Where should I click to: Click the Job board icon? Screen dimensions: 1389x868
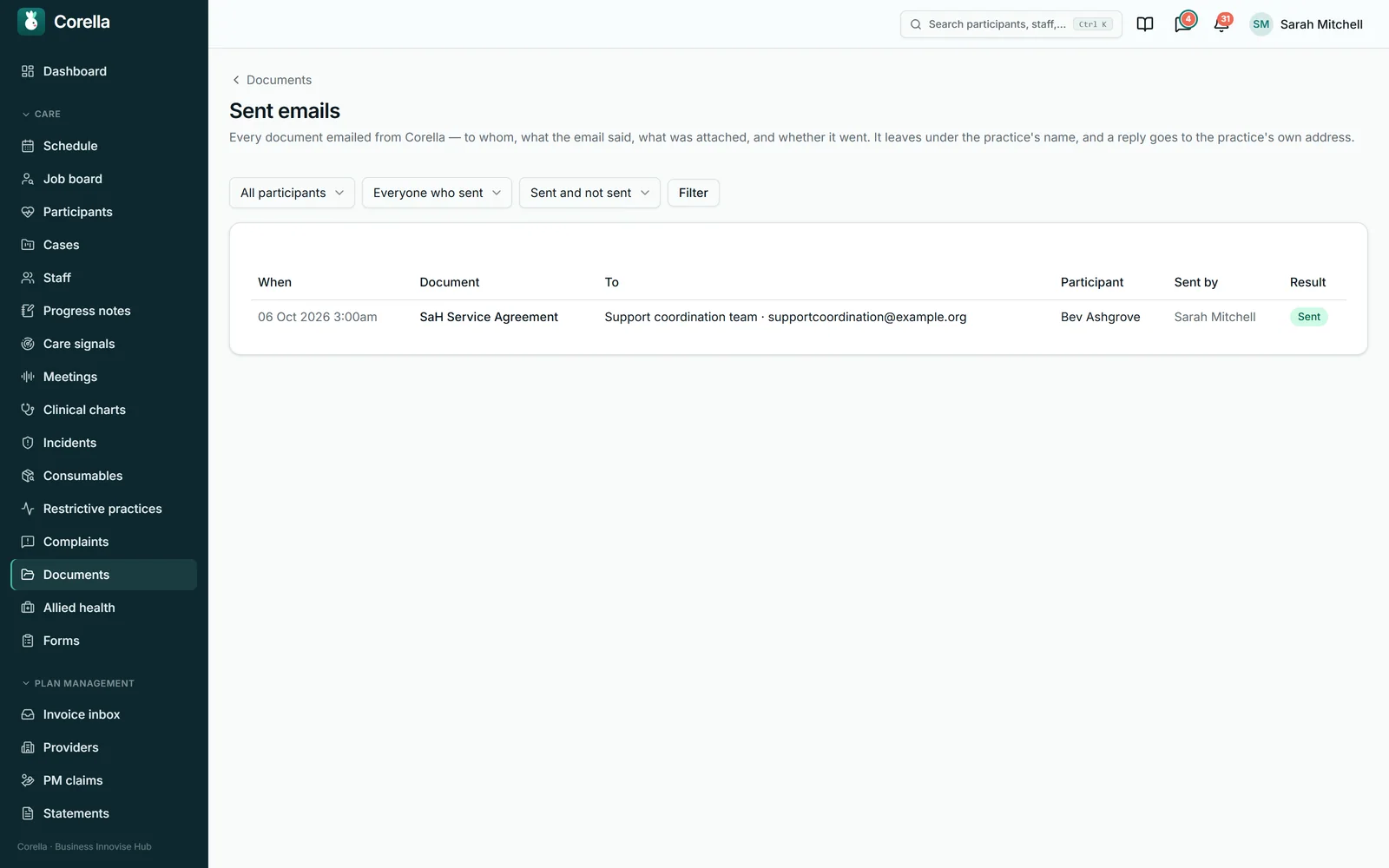(28, 179)
